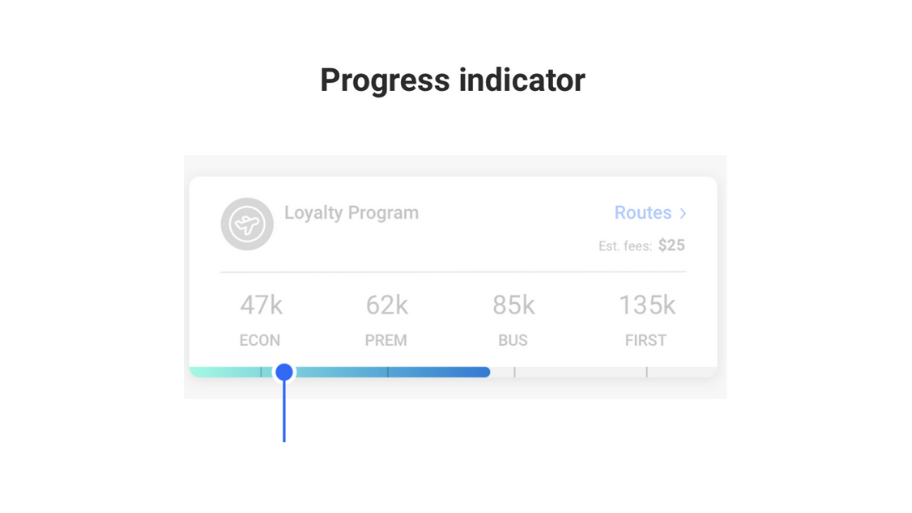Open the Routes link

click(643, 213)
